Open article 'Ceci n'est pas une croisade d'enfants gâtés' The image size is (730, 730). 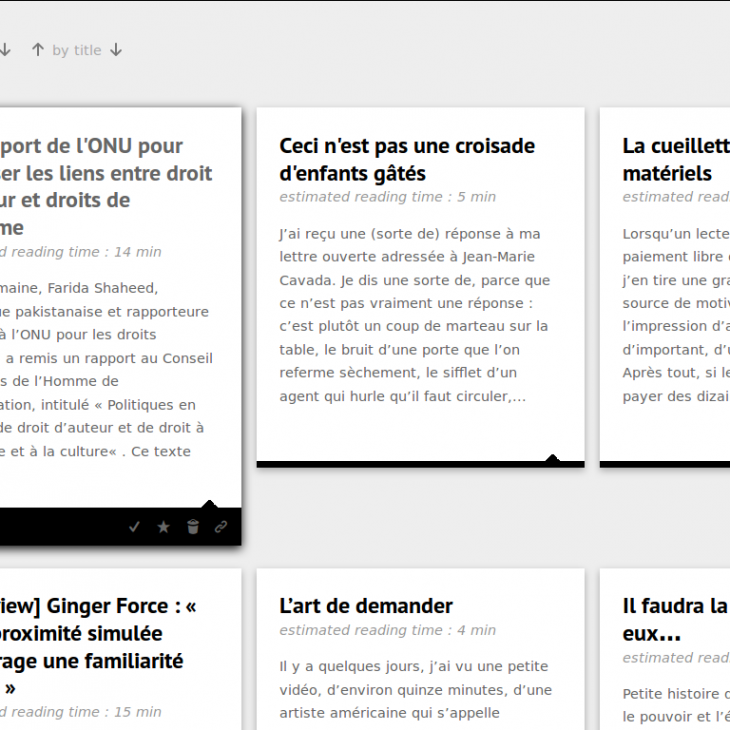click(407, 160)
